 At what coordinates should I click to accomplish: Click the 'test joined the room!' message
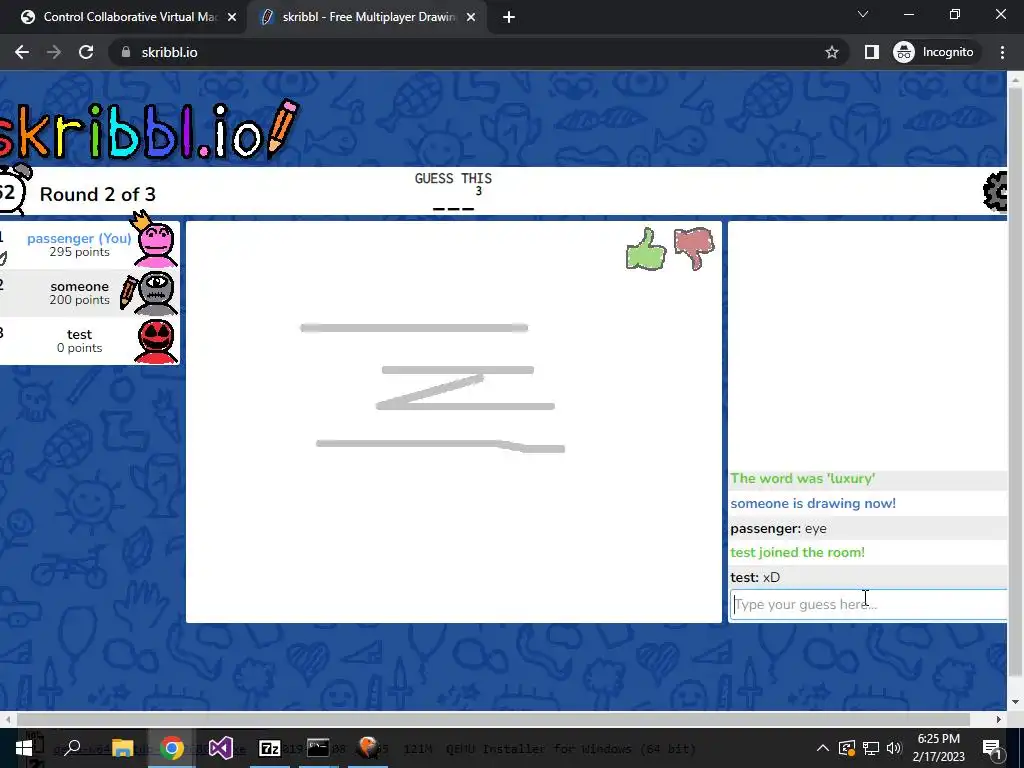point(797,552)
